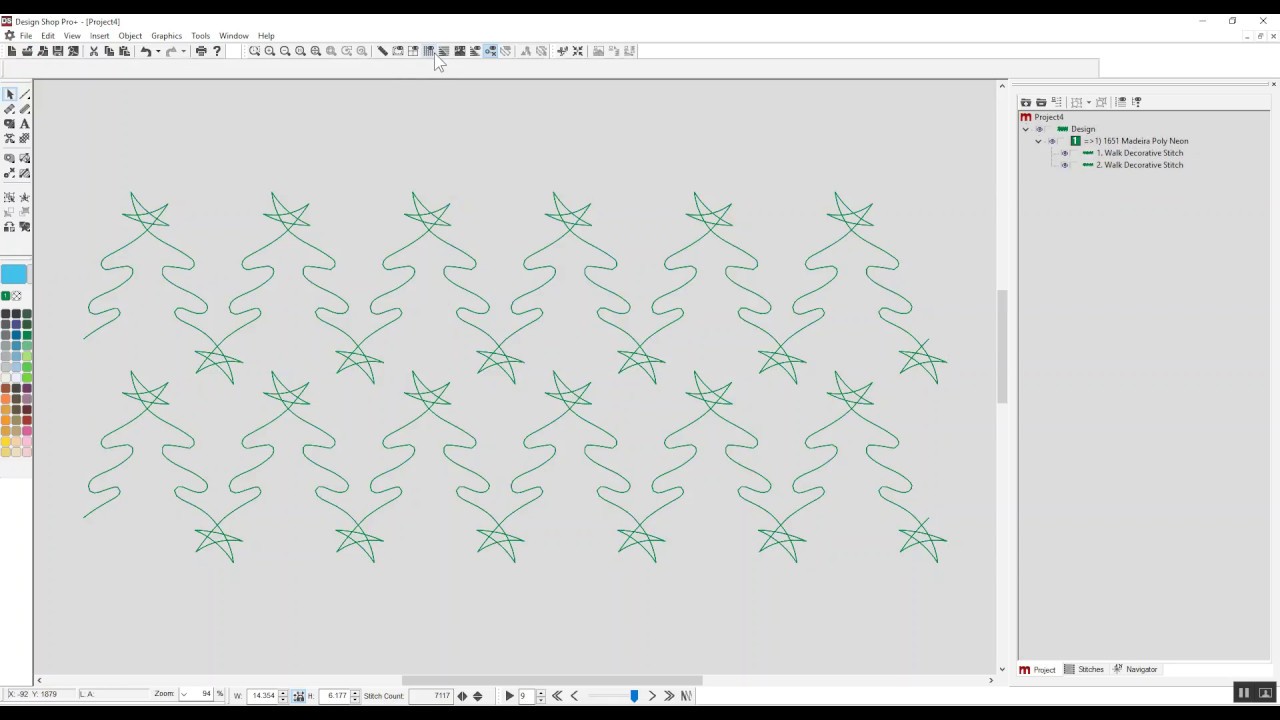Hide 1. Walk Decorative Stitch via eye icon
Viewport: 1280px width, 720px height.
tap(1064, 153)
